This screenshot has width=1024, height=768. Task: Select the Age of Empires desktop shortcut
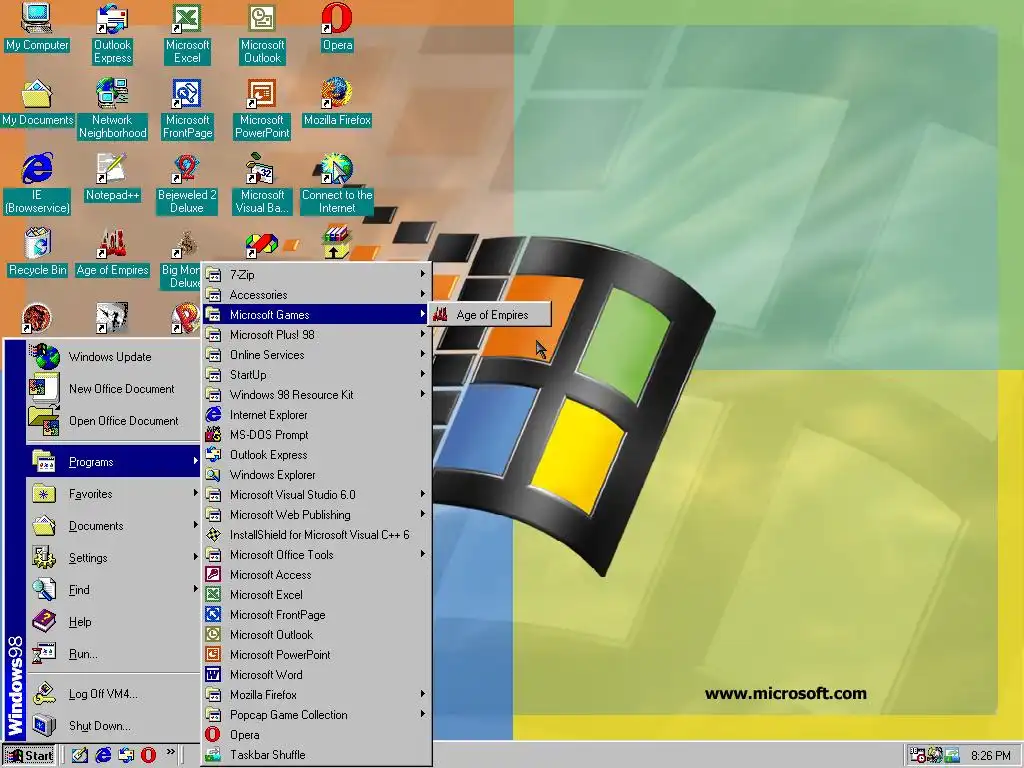coord(112,252)
